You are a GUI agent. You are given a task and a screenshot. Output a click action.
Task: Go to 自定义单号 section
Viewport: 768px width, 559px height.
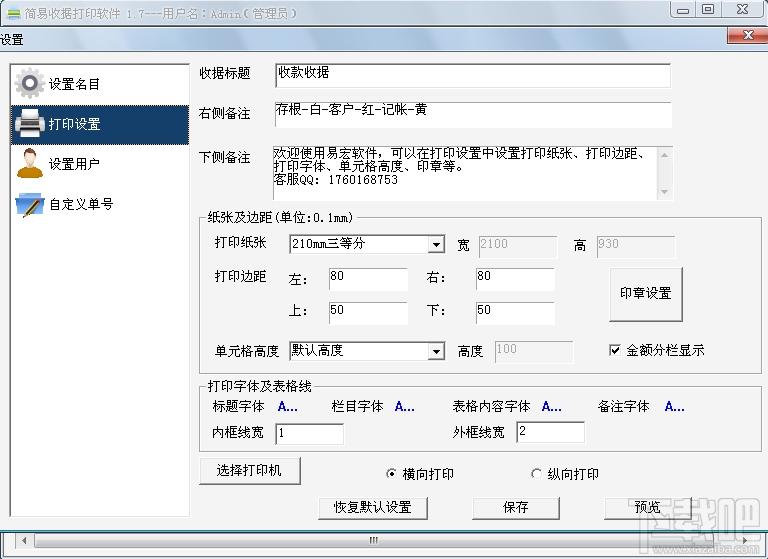click(x=99, y=204)
